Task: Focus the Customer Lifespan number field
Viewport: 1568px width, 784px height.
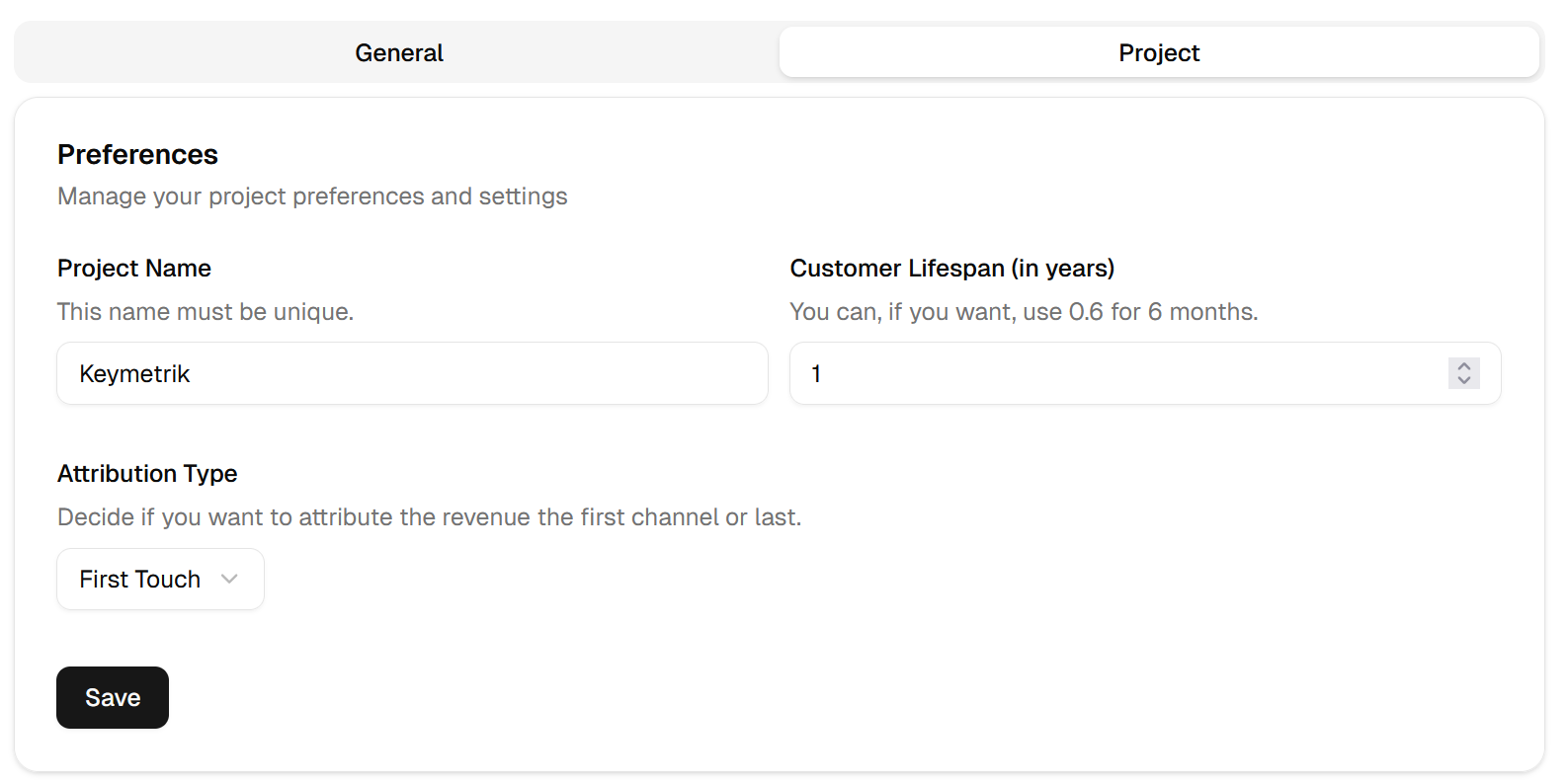Action: (x=1116, y=373)
